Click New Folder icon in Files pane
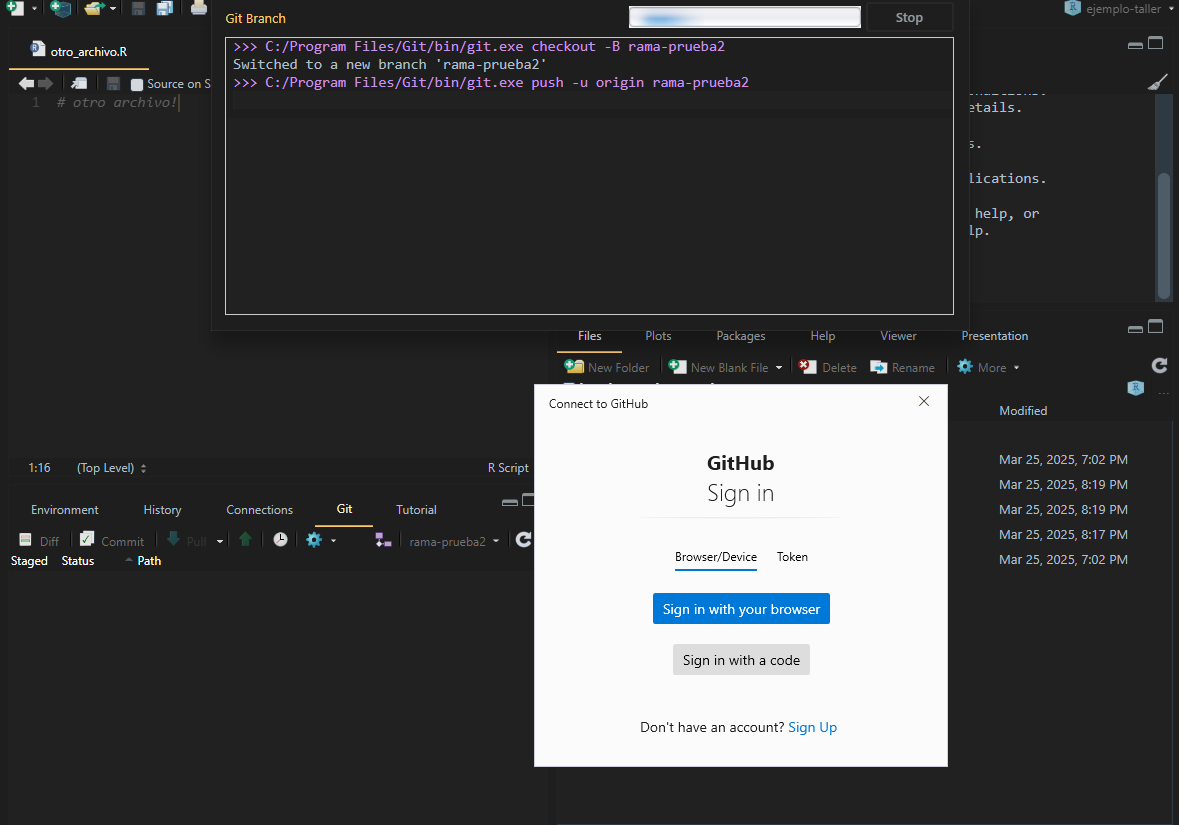This screenshot has width=1179, height=825. coord(574,366)
